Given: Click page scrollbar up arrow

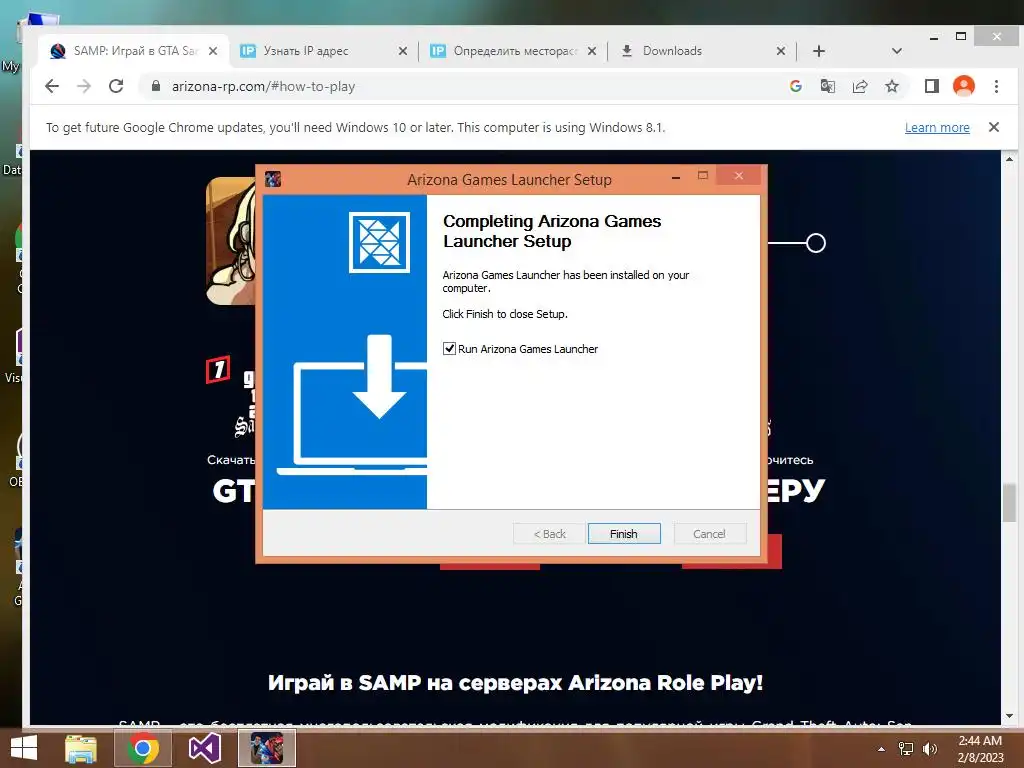Looking at the screenshot, I should click(x=1010, y=159).
